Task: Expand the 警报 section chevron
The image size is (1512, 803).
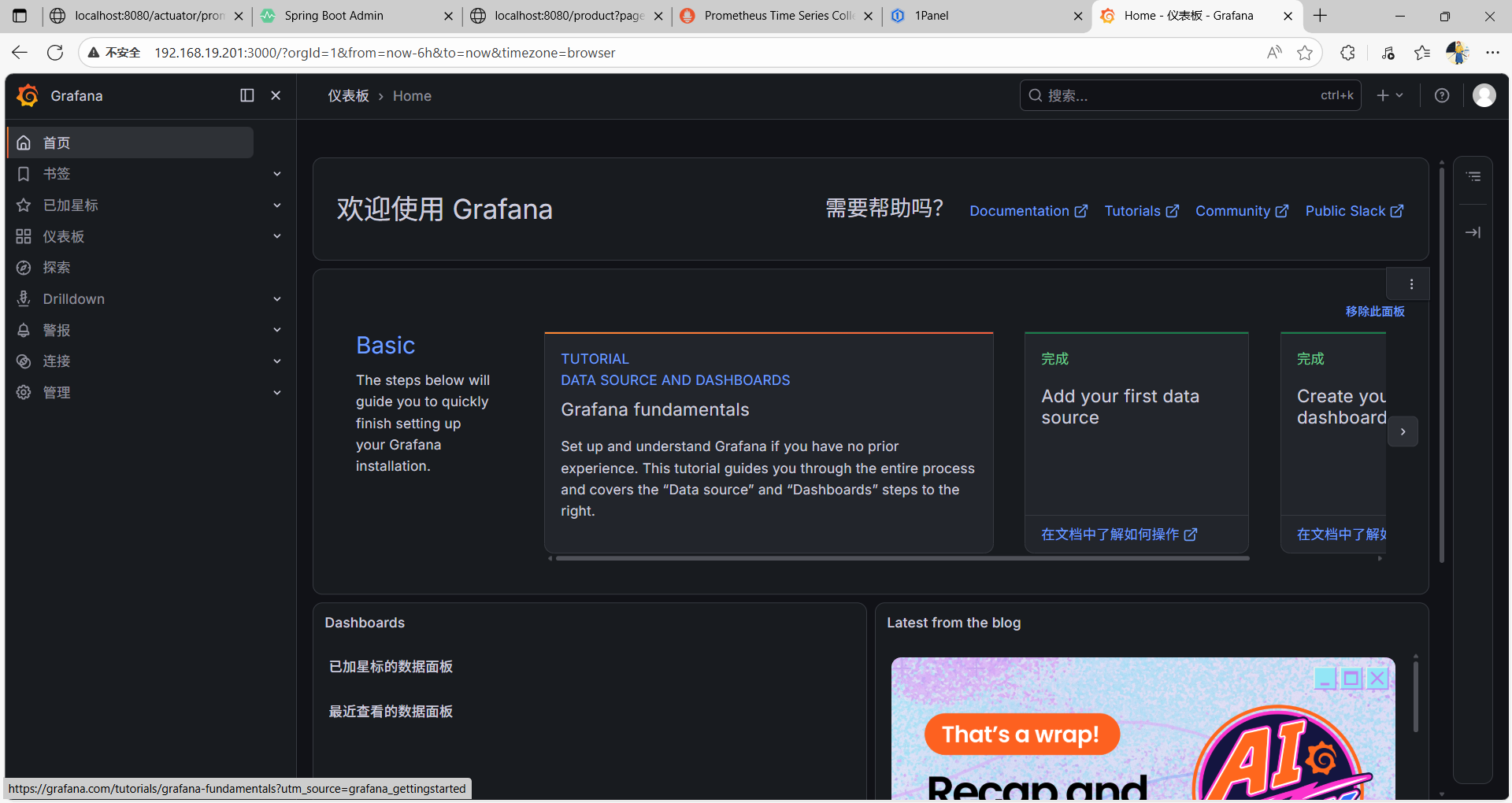Action: [x=277, y=330]
